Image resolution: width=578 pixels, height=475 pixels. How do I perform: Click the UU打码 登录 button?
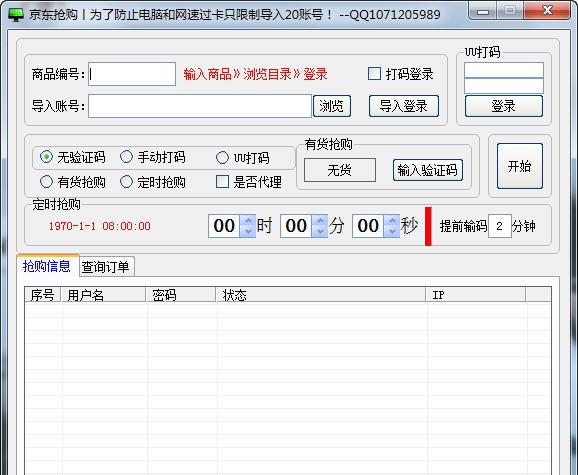[x=504, y=106]
